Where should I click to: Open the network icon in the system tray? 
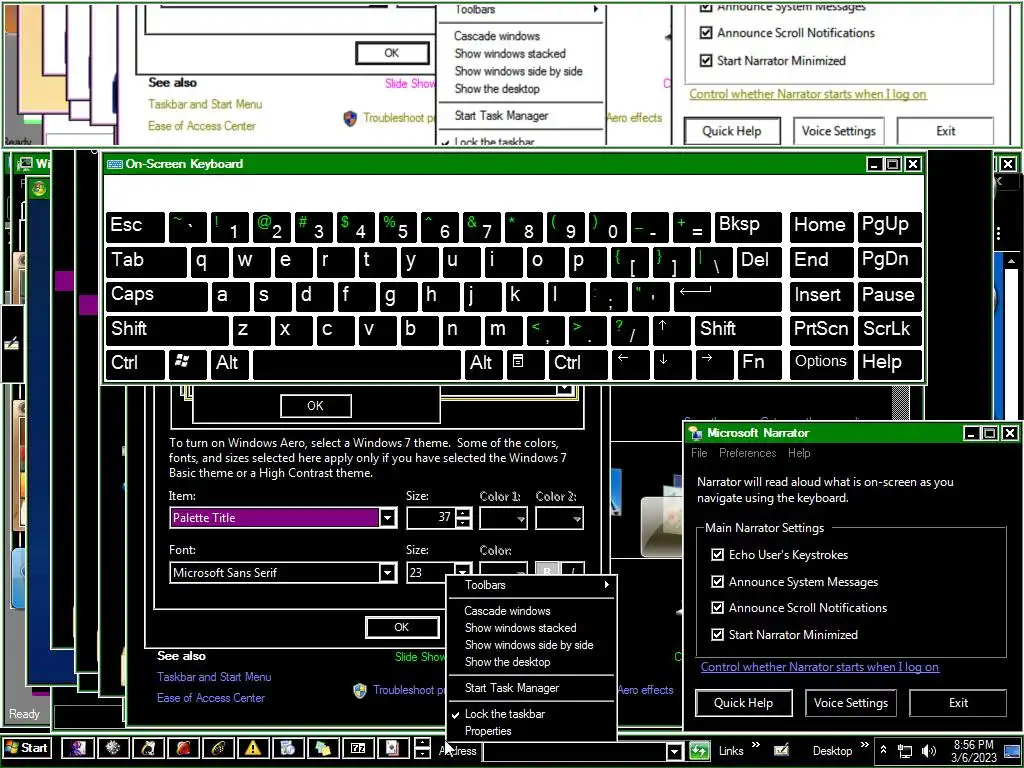(x=905, y=751)
